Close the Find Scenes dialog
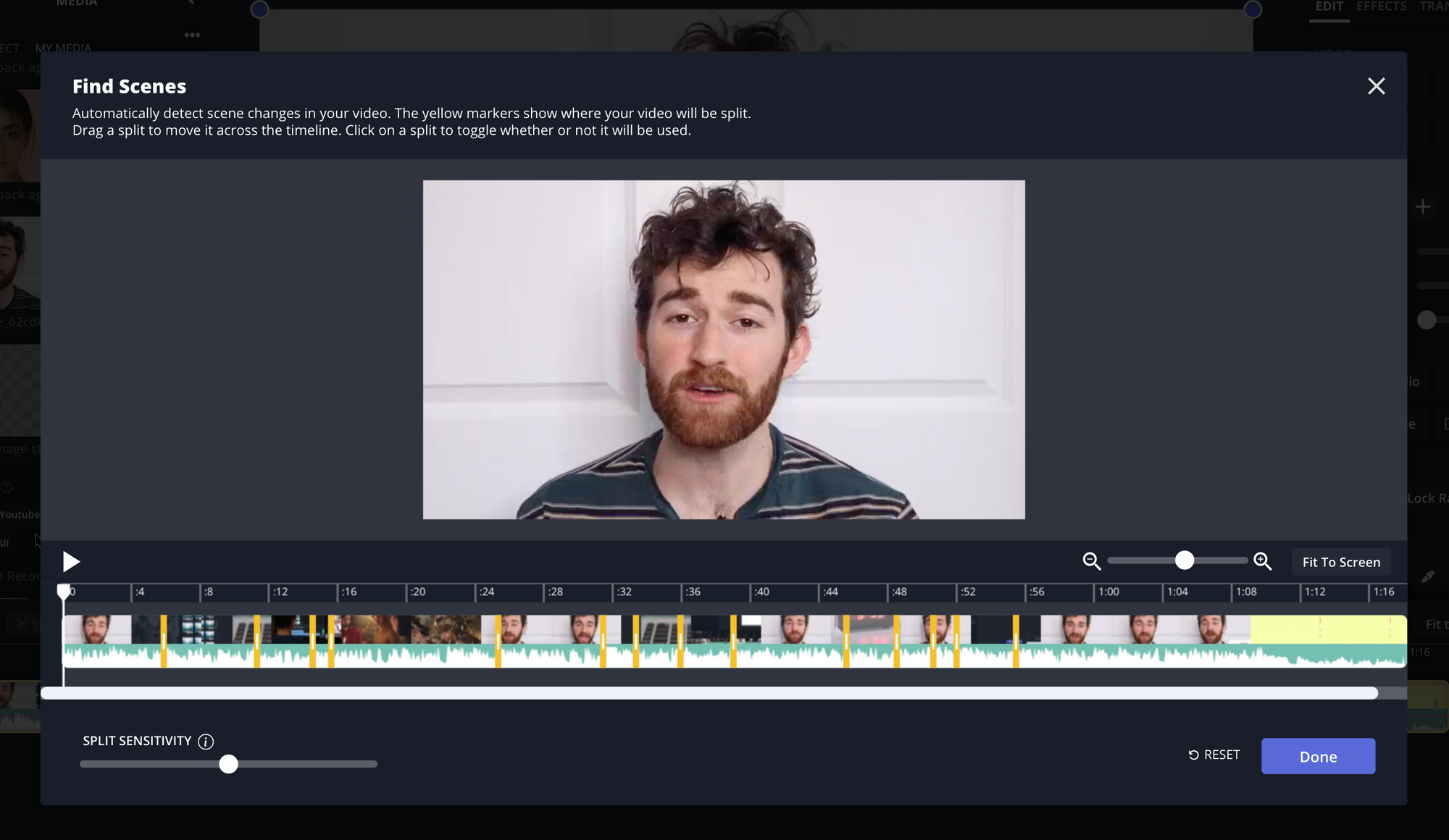 click(x=1376, y=86)
